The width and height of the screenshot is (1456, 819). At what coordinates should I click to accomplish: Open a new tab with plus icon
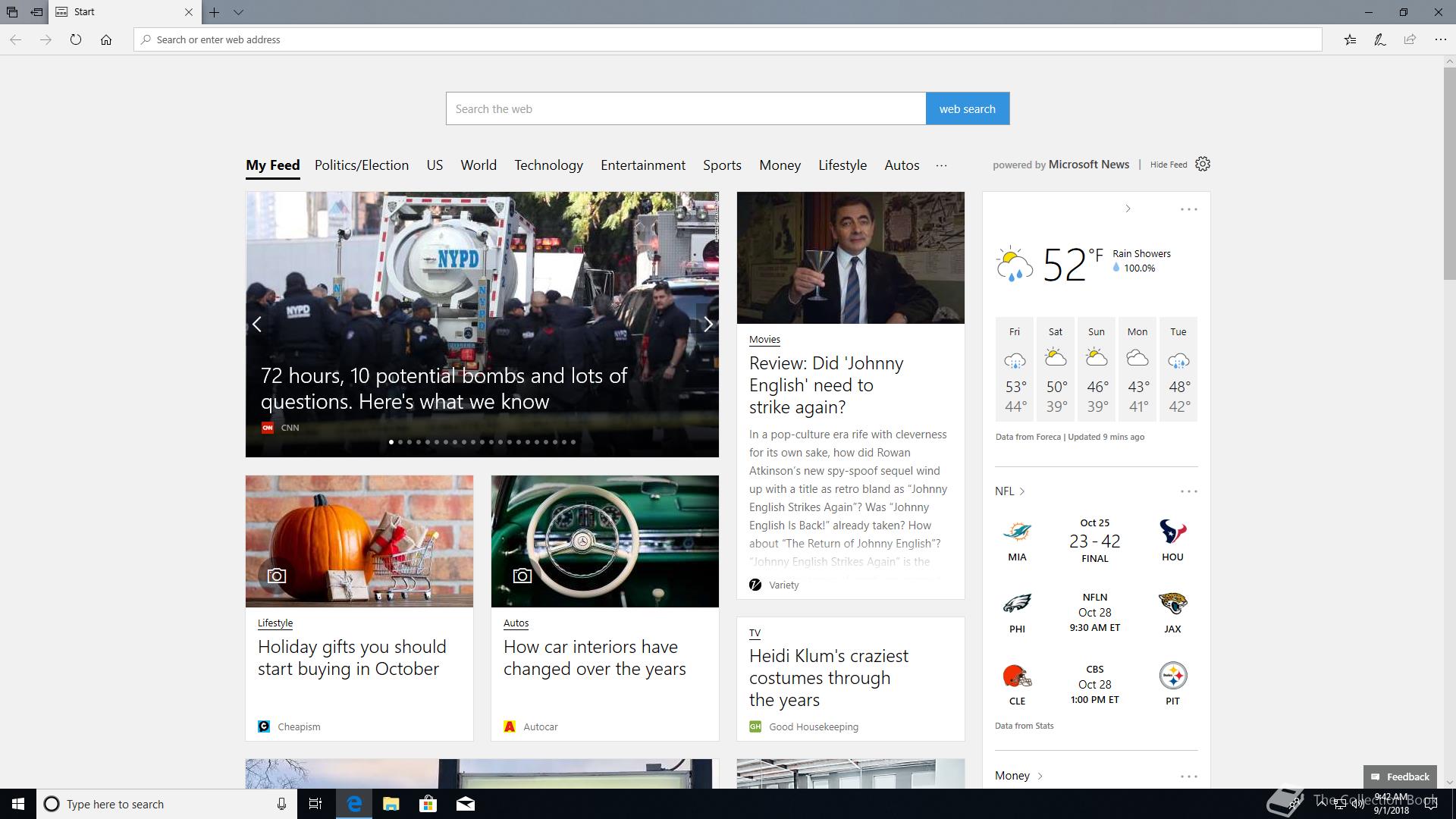215,12
